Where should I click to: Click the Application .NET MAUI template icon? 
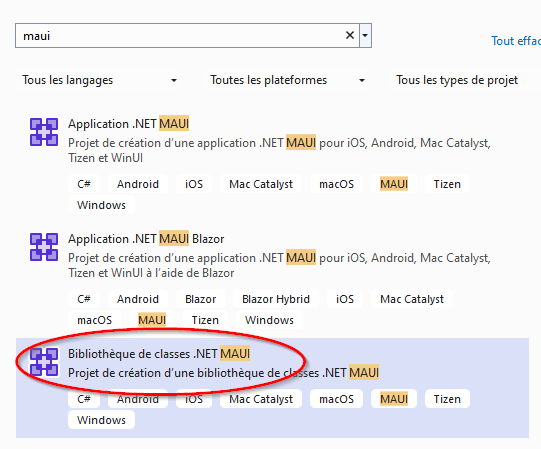(x=44, y=132)
